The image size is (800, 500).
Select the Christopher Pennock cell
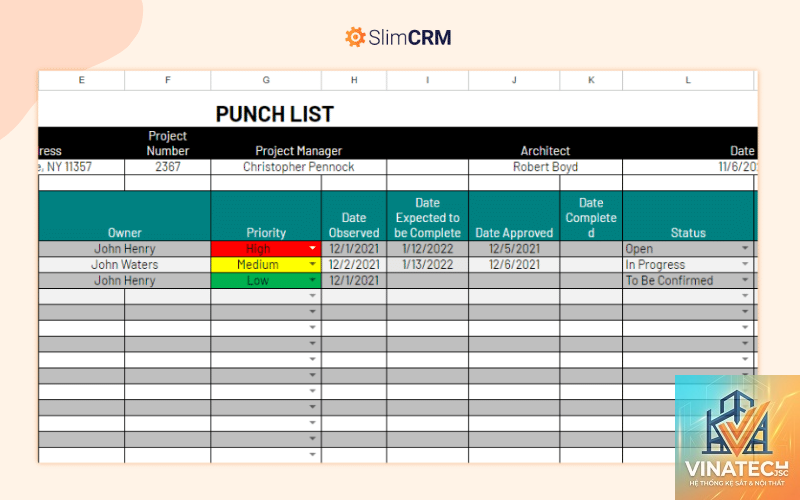(298, 167)
